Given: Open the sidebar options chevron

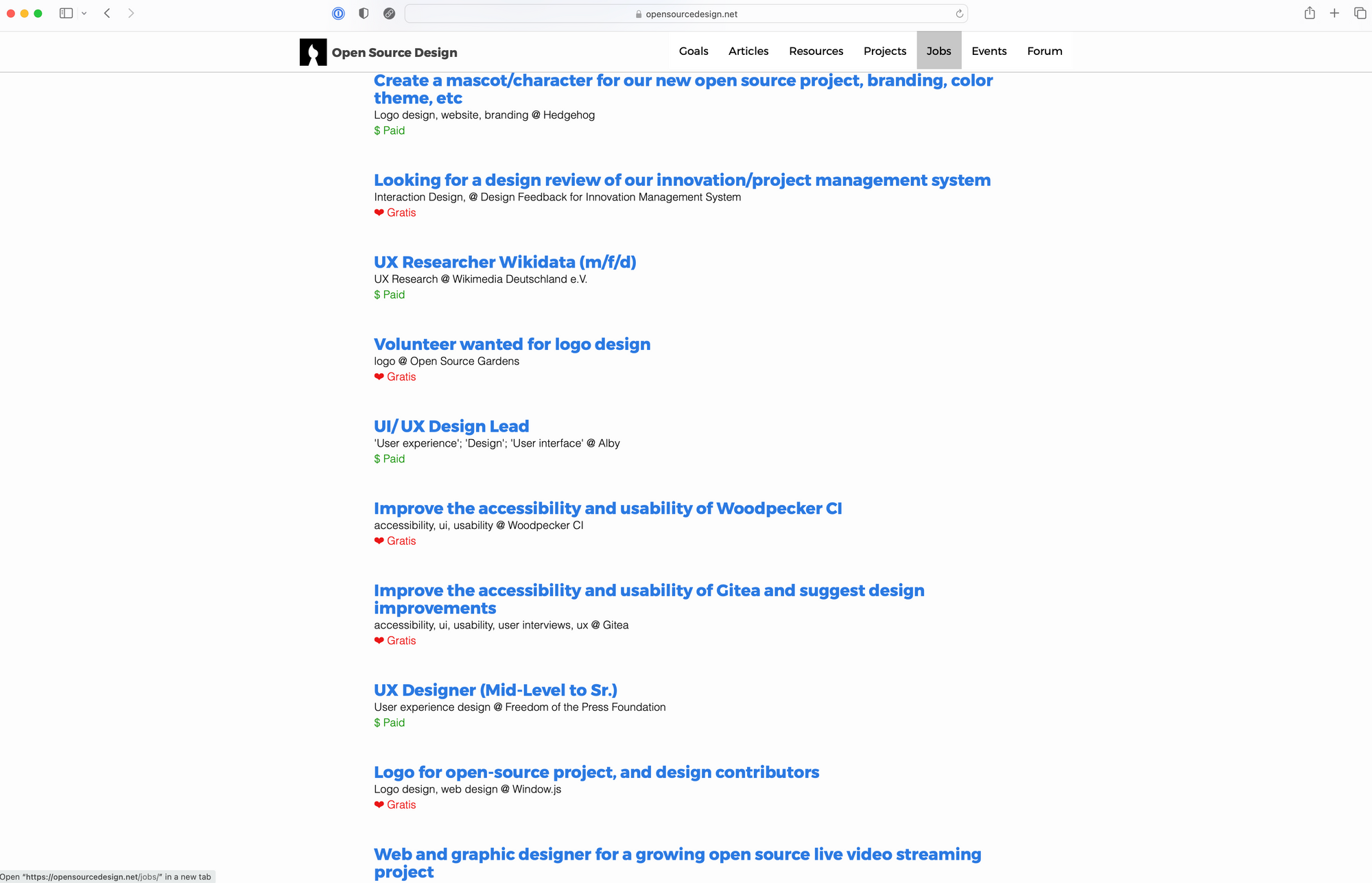Looking at the screenshot, I should point(84,14).
